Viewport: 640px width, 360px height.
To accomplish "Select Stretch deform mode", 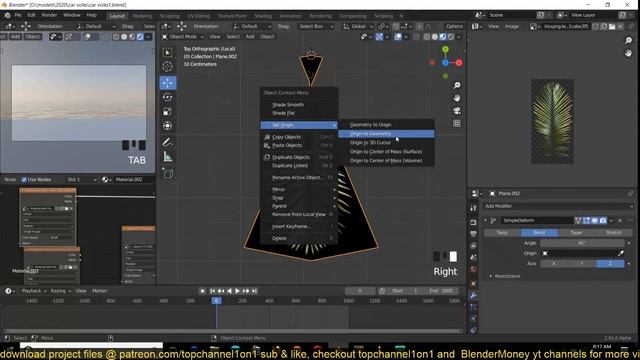I will (x=613, y=233).
